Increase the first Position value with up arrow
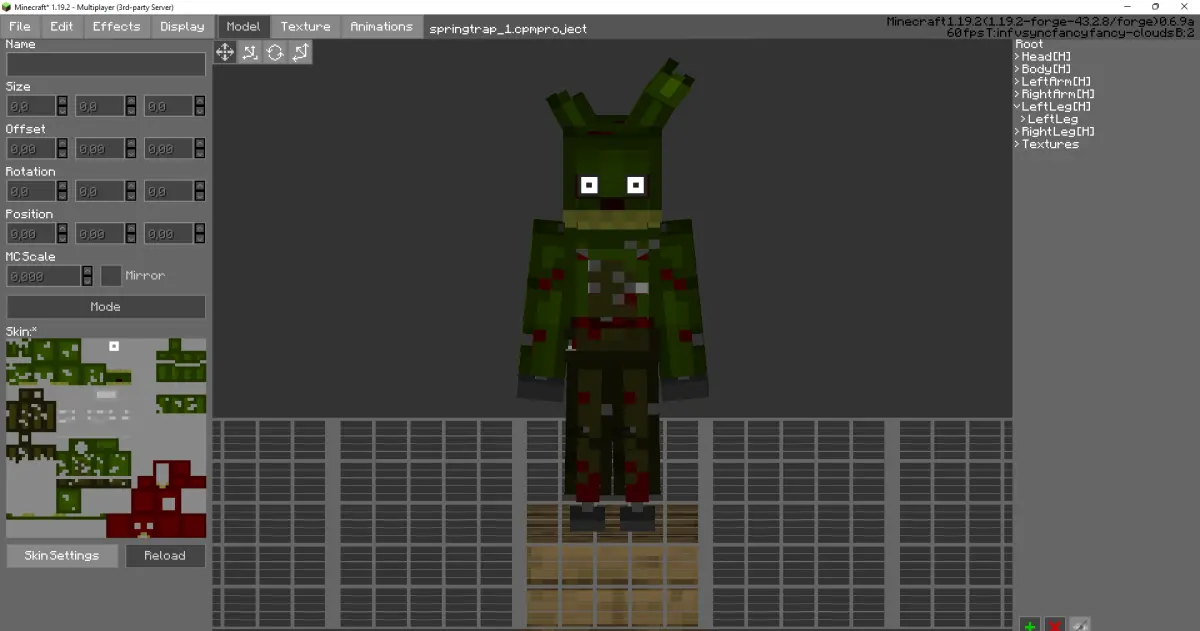Image resolution: width=1200 pixels, height=631 pixels. tap(62, 228)
